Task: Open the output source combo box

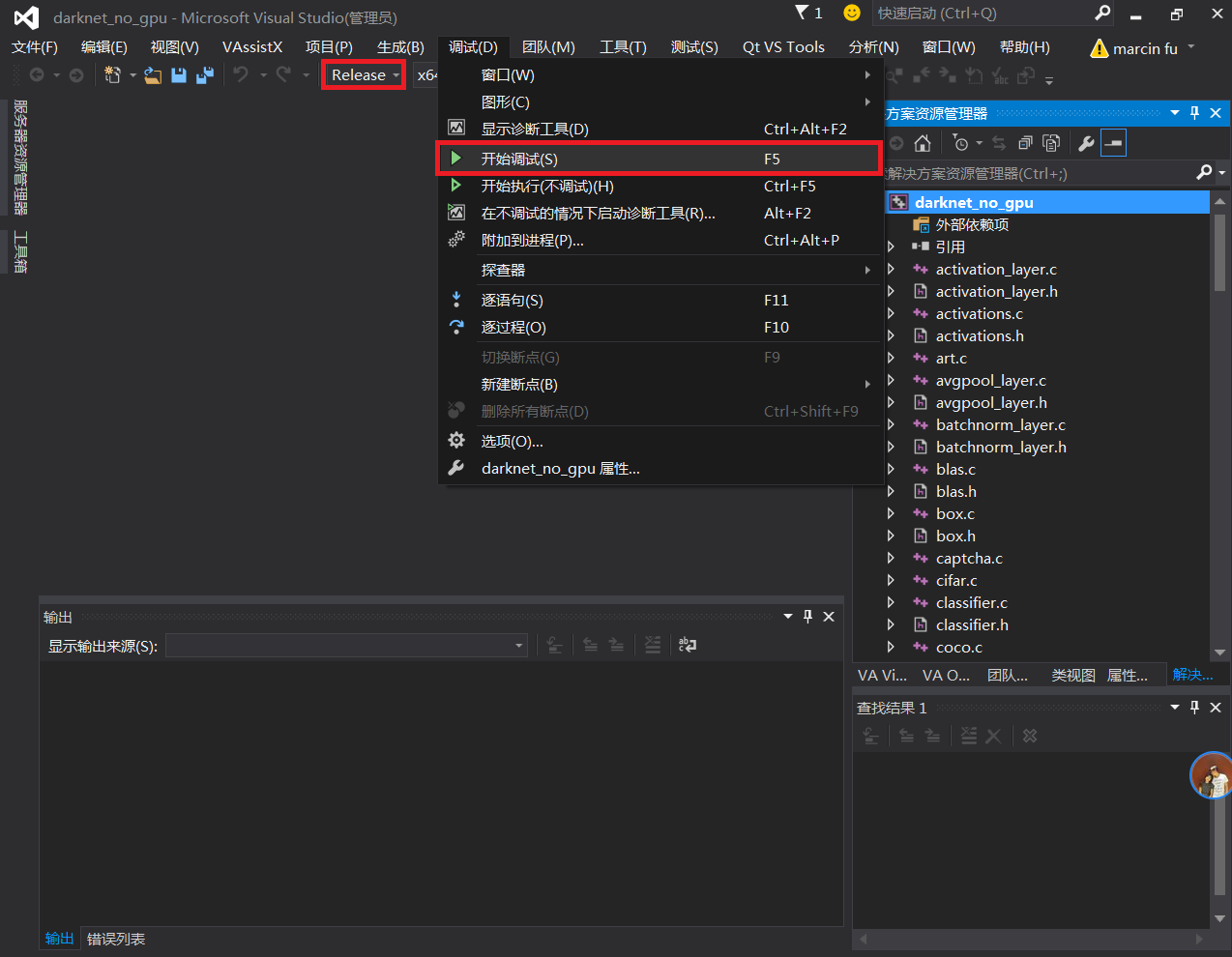Action: tap(346, 645)
